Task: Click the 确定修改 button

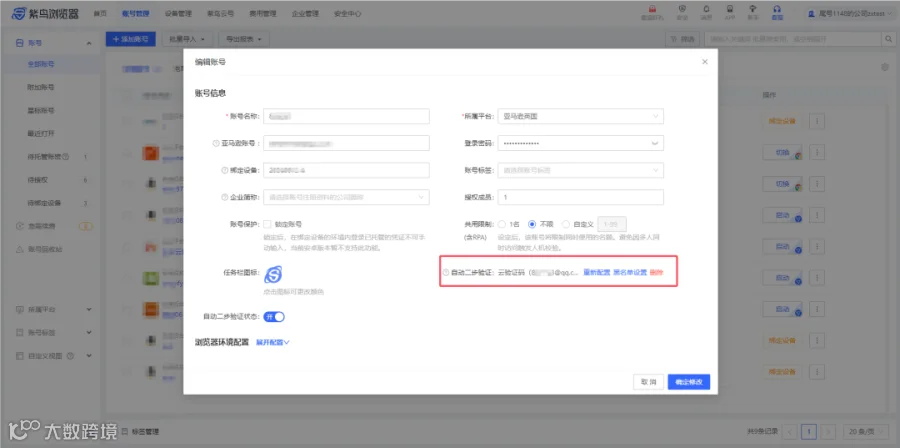Action: click(689, 382)
